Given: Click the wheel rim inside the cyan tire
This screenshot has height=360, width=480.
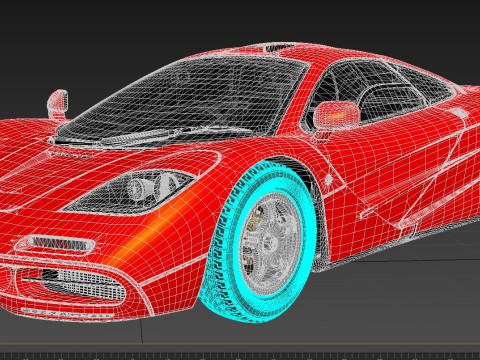Looking at the screenshot, I should tap(270, 243).
